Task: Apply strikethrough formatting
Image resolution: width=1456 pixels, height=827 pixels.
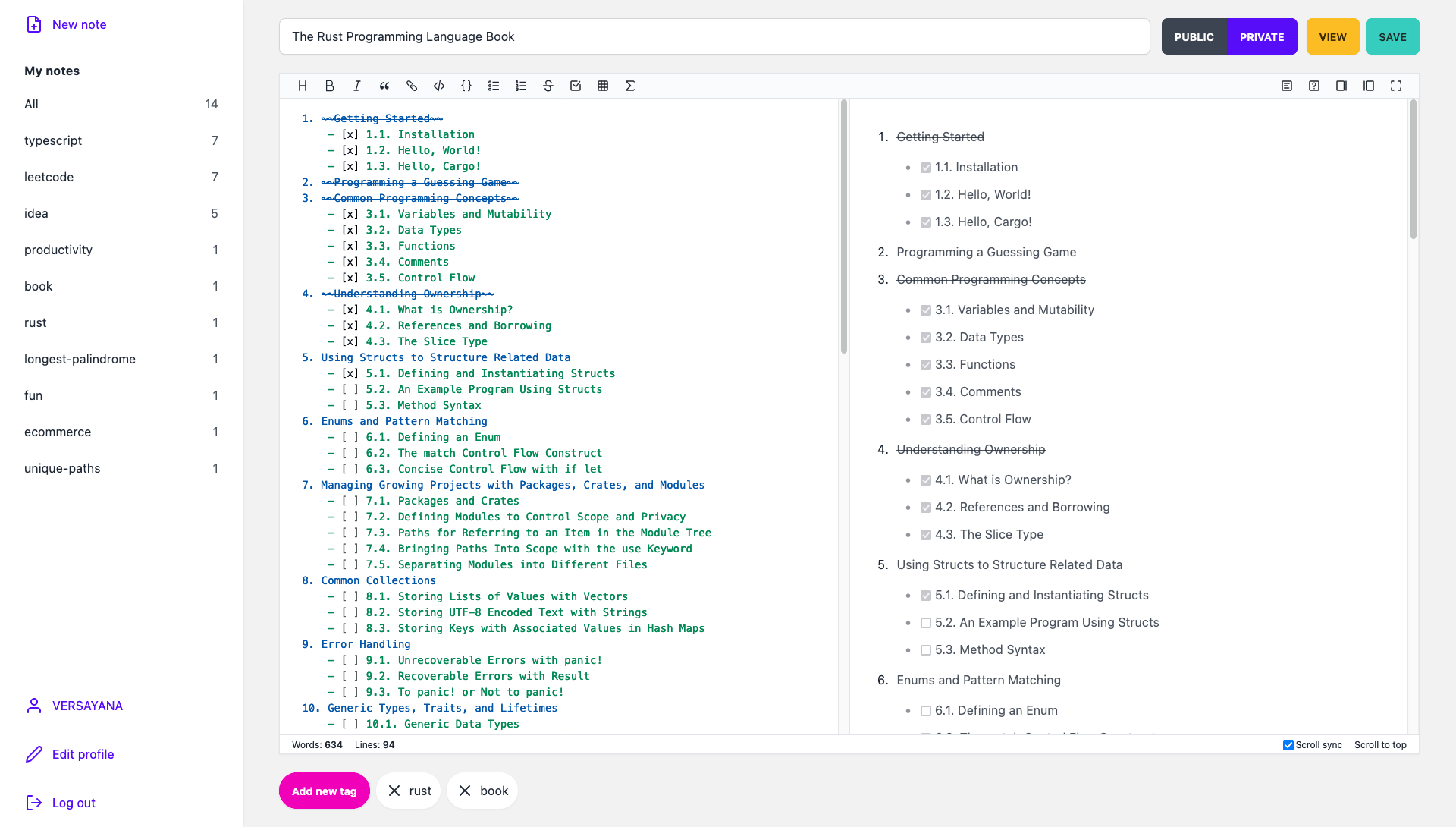Action: (548, 86)
